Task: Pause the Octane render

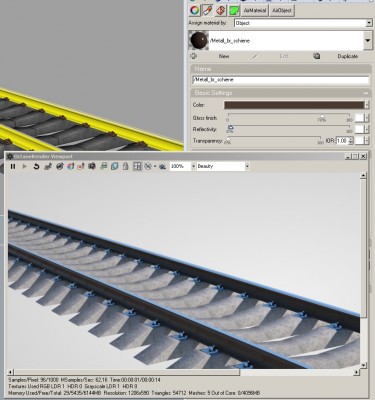Action: (x=13, y=166)
